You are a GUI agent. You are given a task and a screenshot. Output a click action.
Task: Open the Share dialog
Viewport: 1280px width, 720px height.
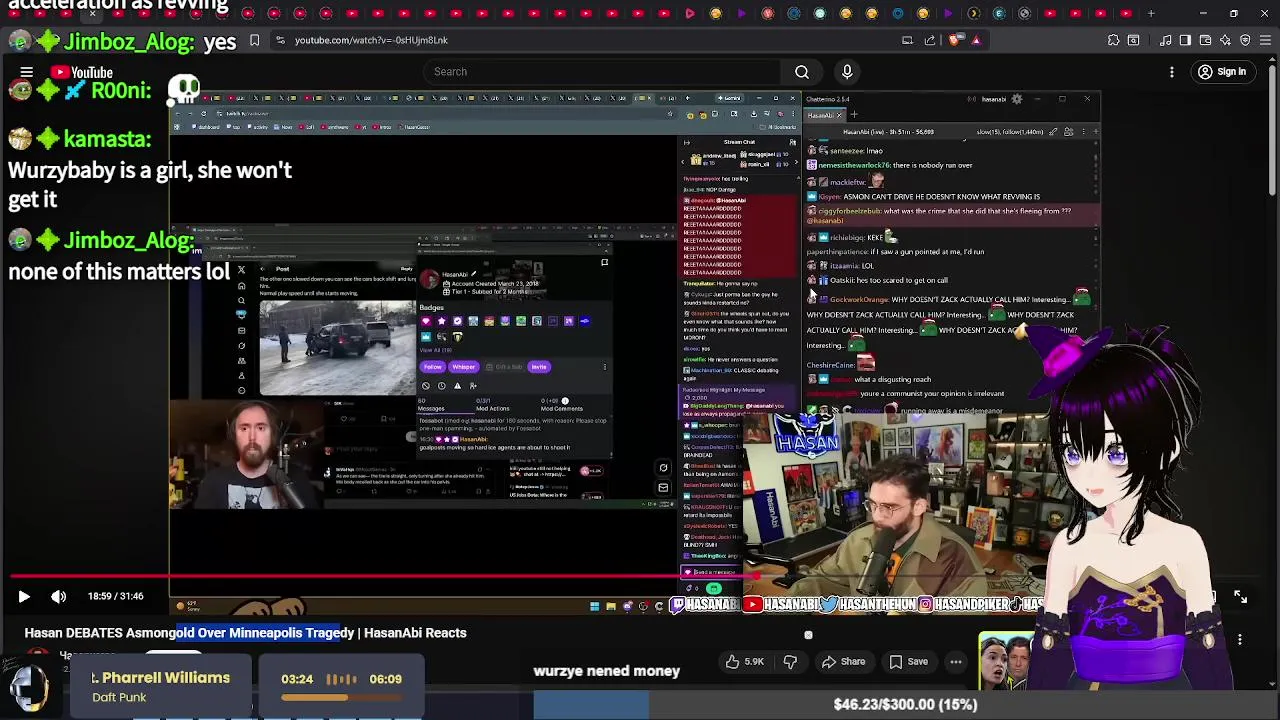coord(843,662)
